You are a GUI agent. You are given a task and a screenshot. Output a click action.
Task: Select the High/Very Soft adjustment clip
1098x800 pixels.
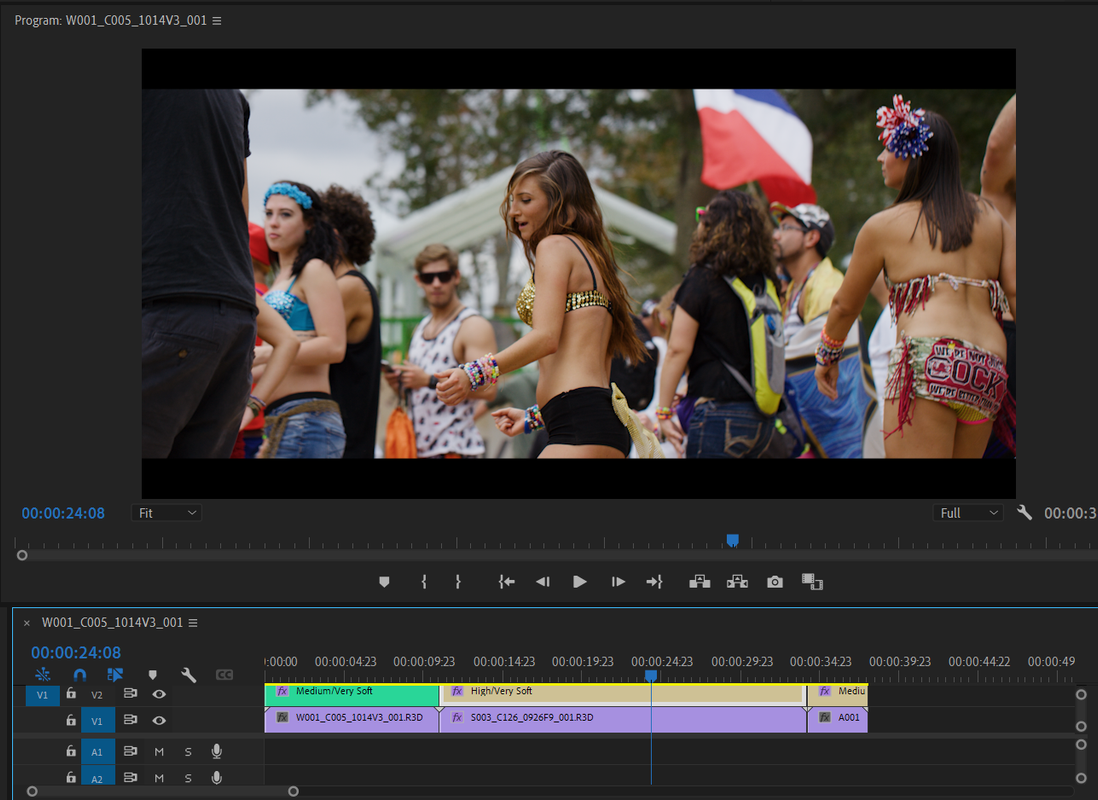coord(623,695)
